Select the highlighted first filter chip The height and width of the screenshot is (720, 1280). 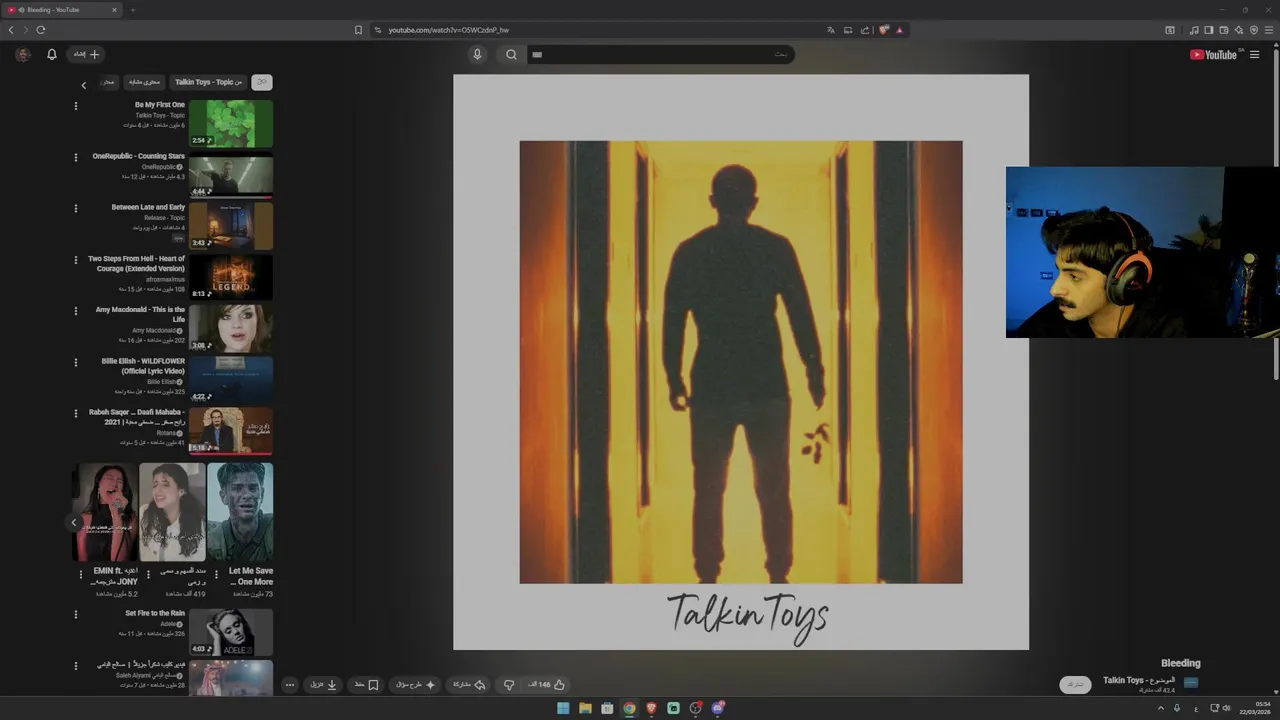(262, 82)
